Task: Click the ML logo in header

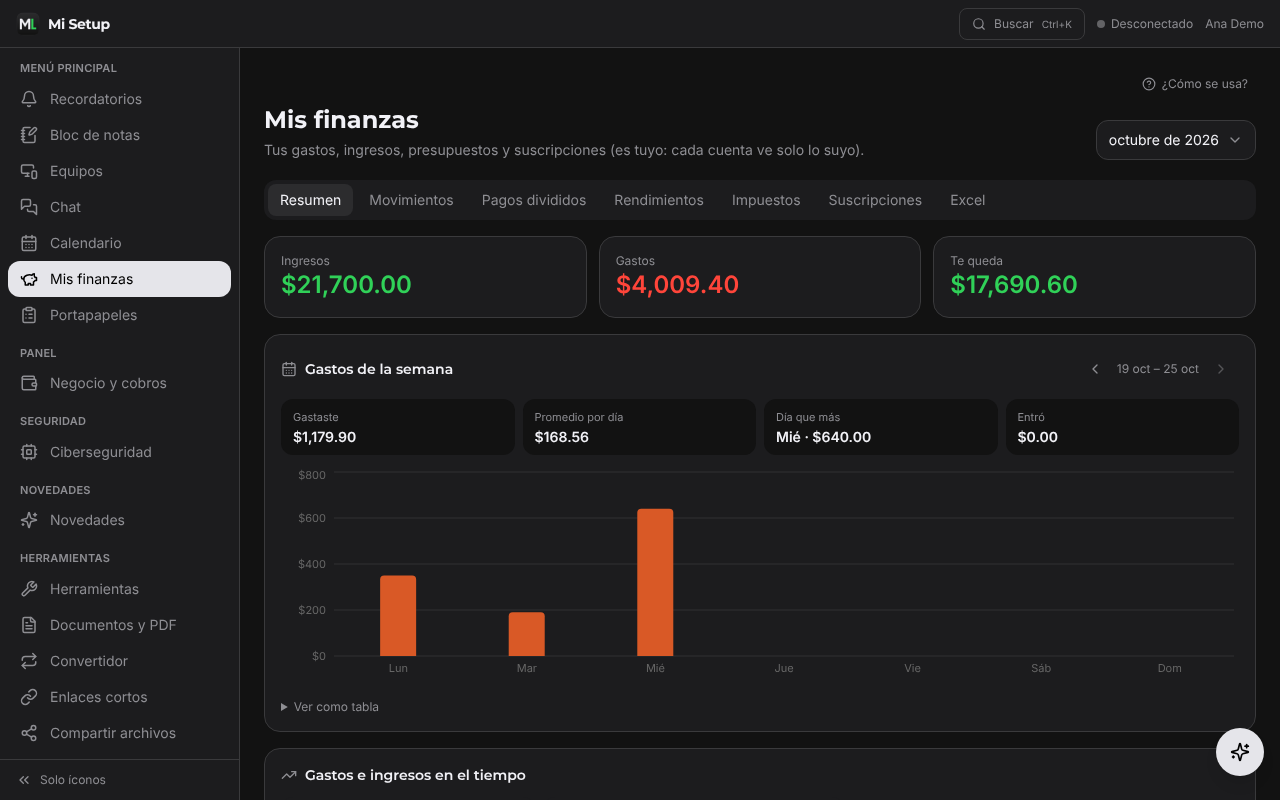Action: point(28,24)
